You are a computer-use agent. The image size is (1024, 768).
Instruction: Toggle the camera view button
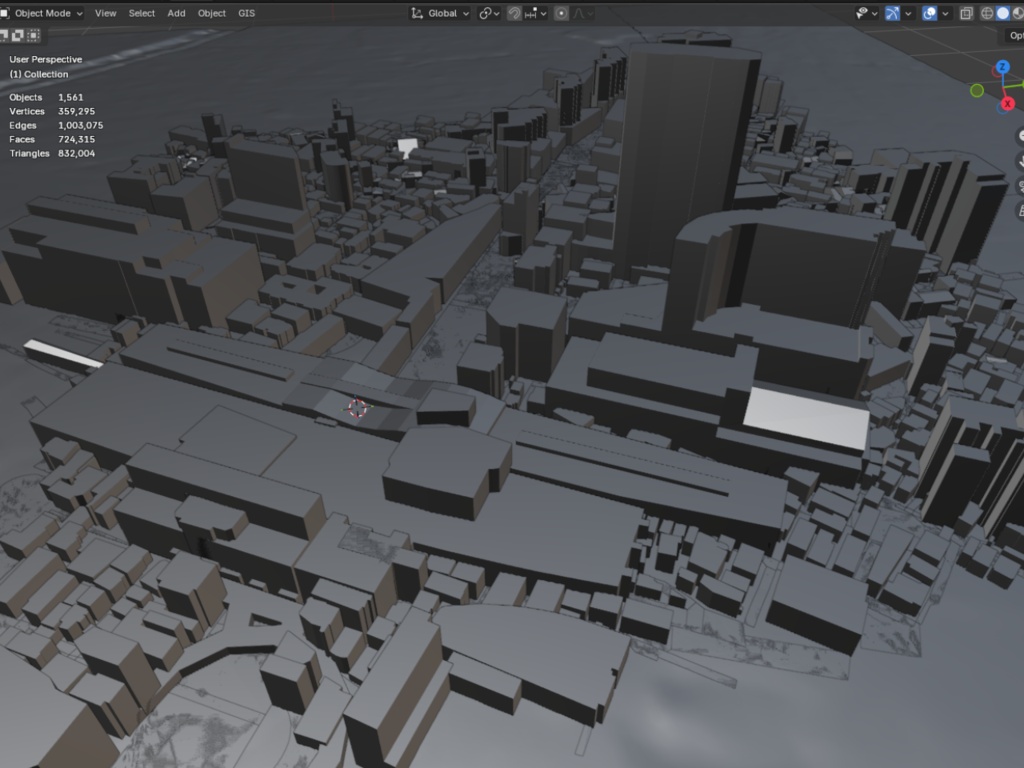click(1019, 186)
